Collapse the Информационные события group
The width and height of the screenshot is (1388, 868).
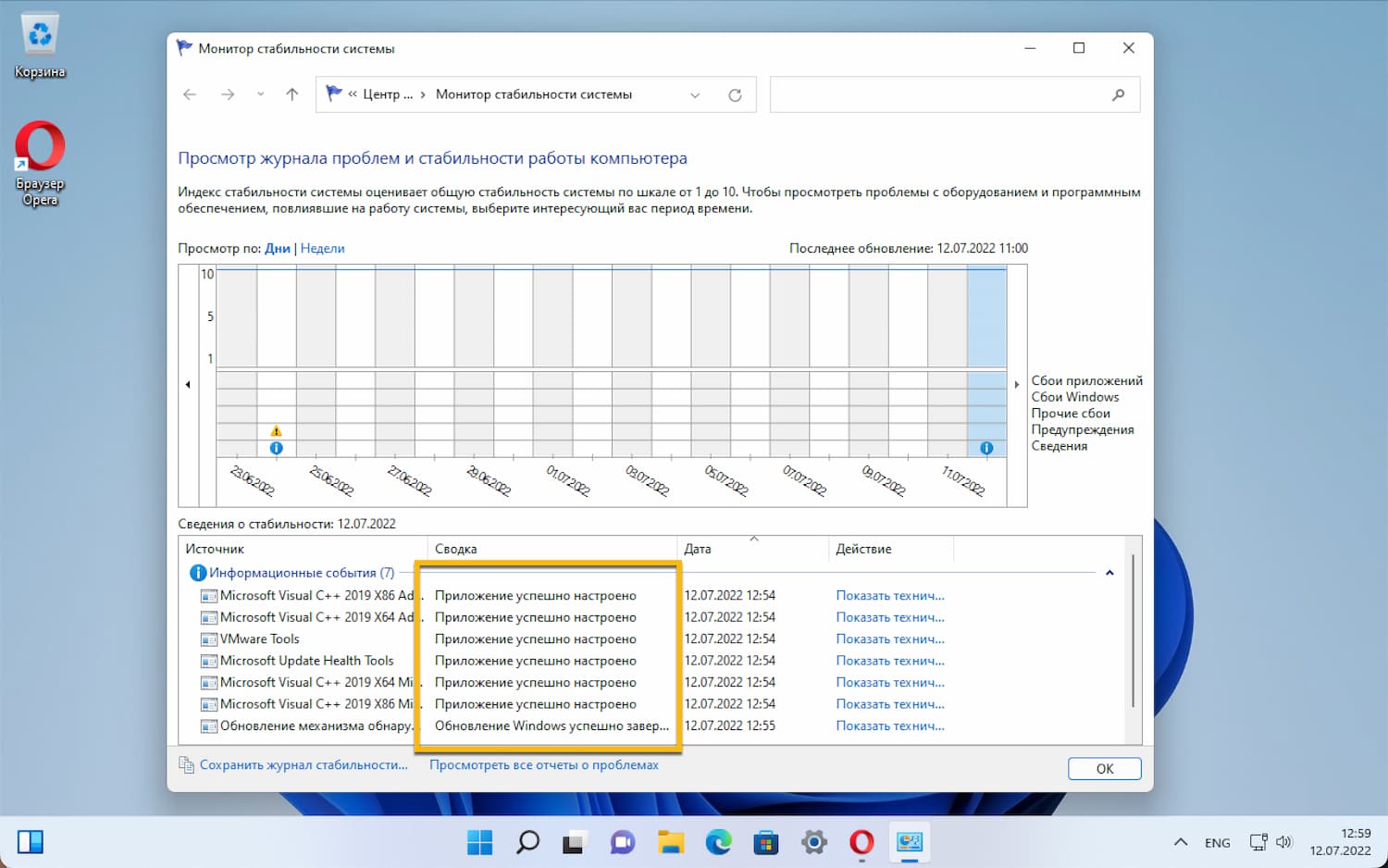1109,573
